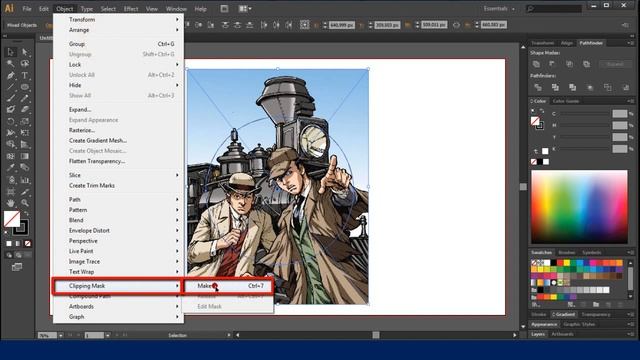
Task: Click the Color panel black swatch
Action: pyautogui.click(x=540, y=162)
